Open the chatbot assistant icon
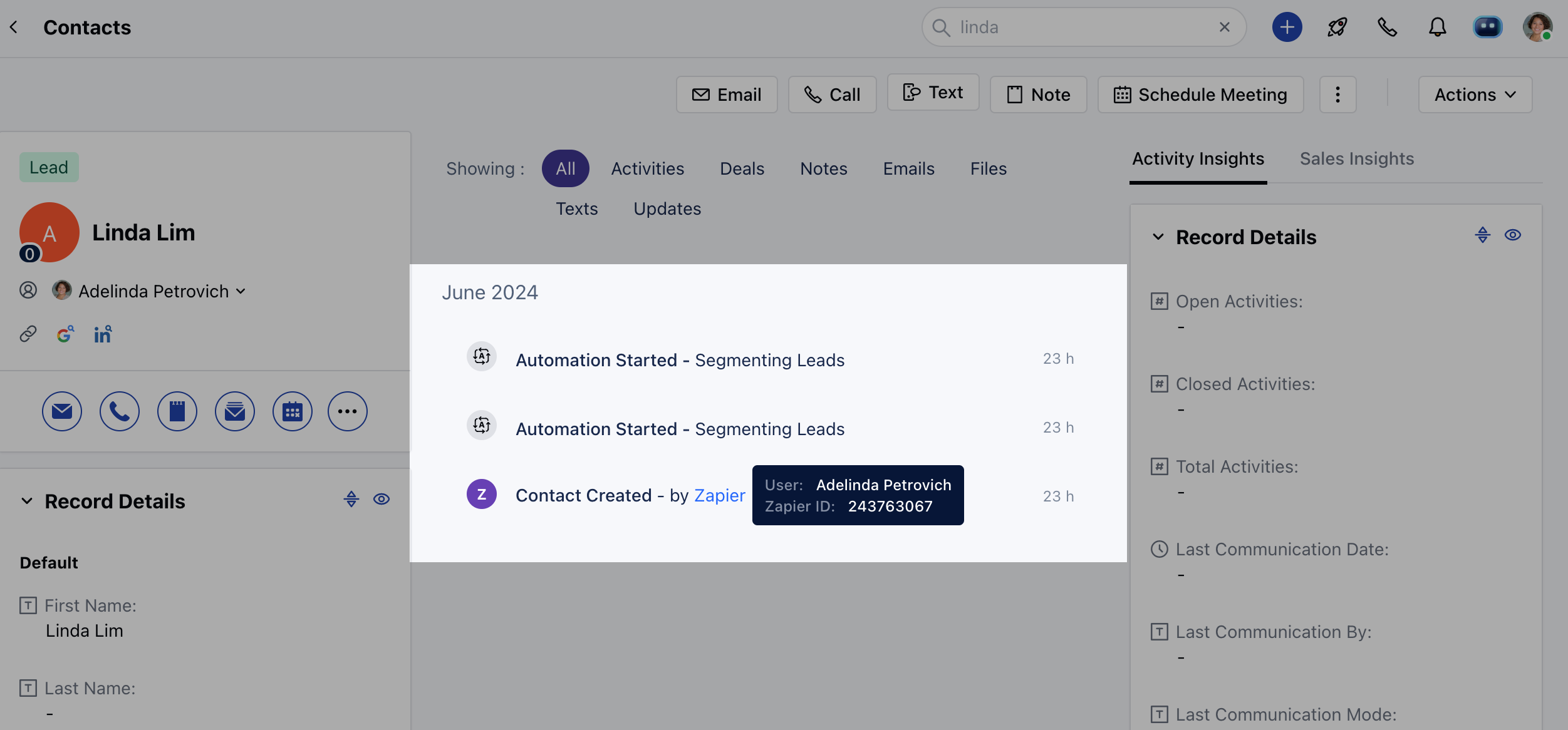Image resolution: width=1568 pixels, height=730 pixels. [1487, 28]
